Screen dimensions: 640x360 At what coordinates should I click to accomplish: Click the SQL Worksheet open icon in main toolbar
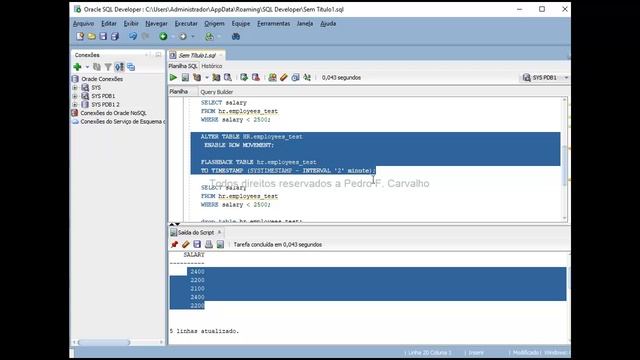pos(209,36)
